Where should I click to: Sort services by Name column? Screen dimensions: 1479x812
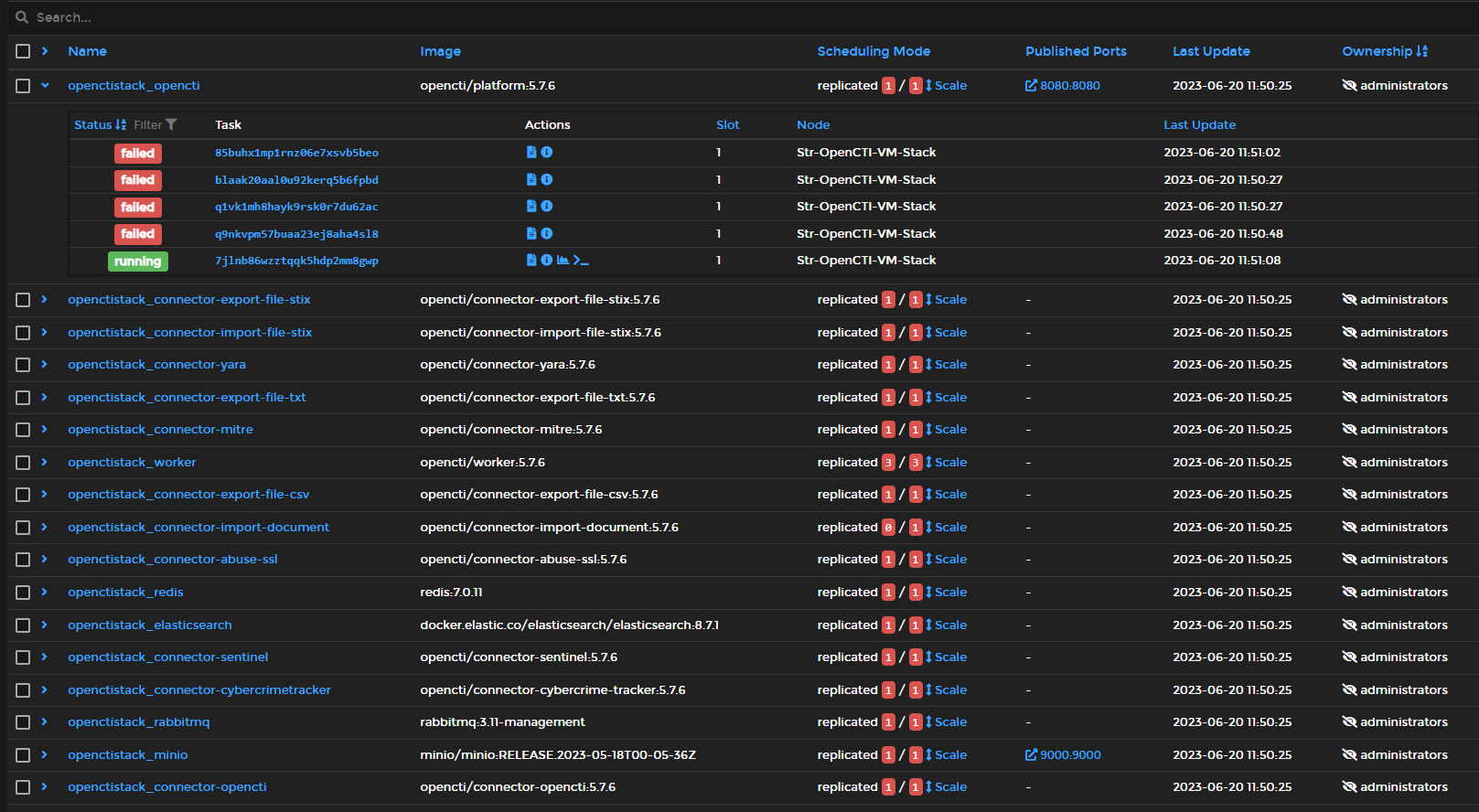(87, 51)
